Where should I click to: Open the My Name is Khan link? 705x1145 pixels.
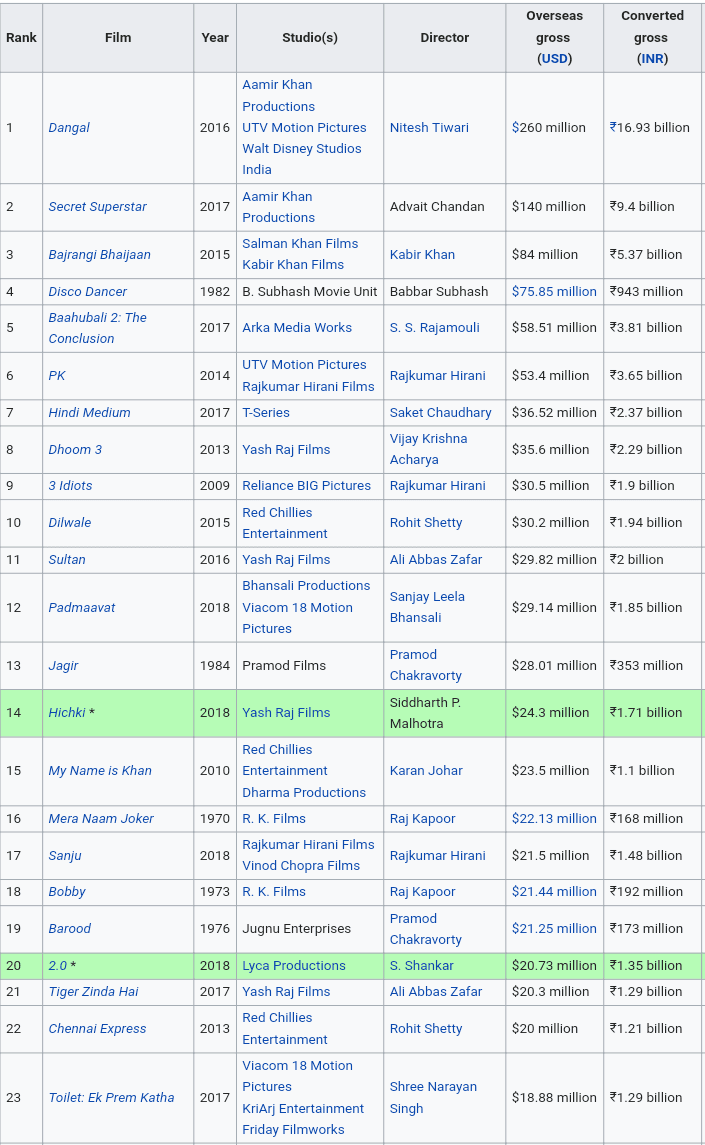coord(100,771)
